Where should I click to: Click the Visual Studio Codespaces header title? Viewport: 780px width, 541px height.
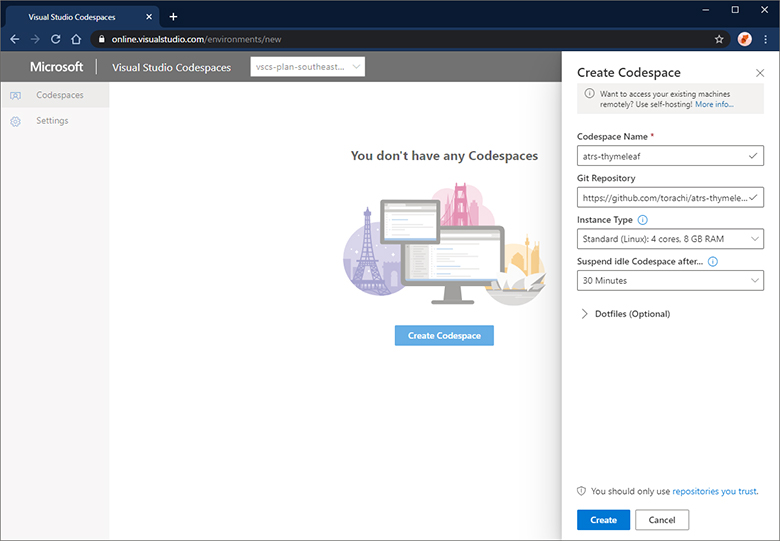(x=171, y=68)
